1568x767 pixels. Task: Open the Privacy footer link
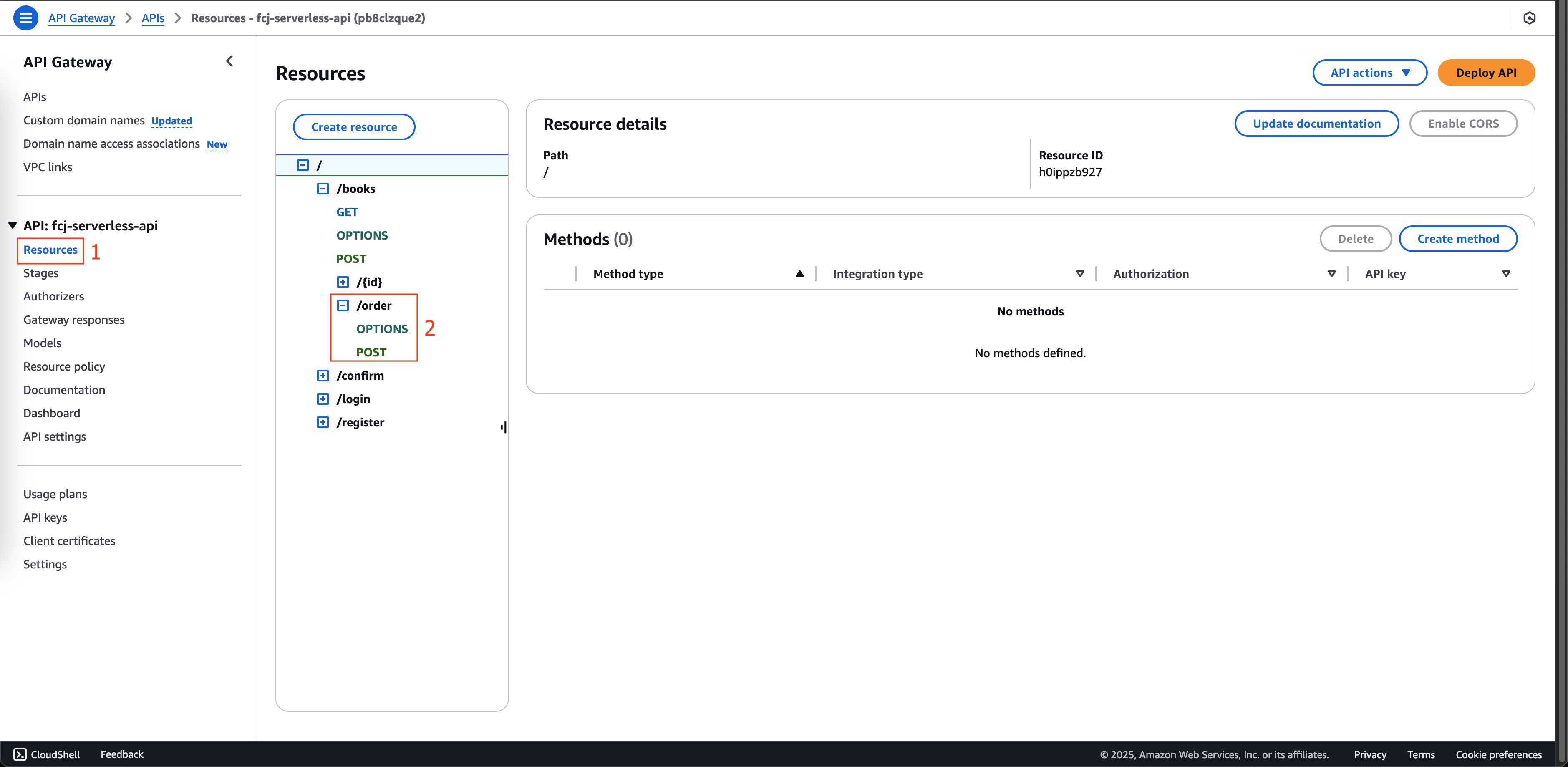[x=1369, y=755]
